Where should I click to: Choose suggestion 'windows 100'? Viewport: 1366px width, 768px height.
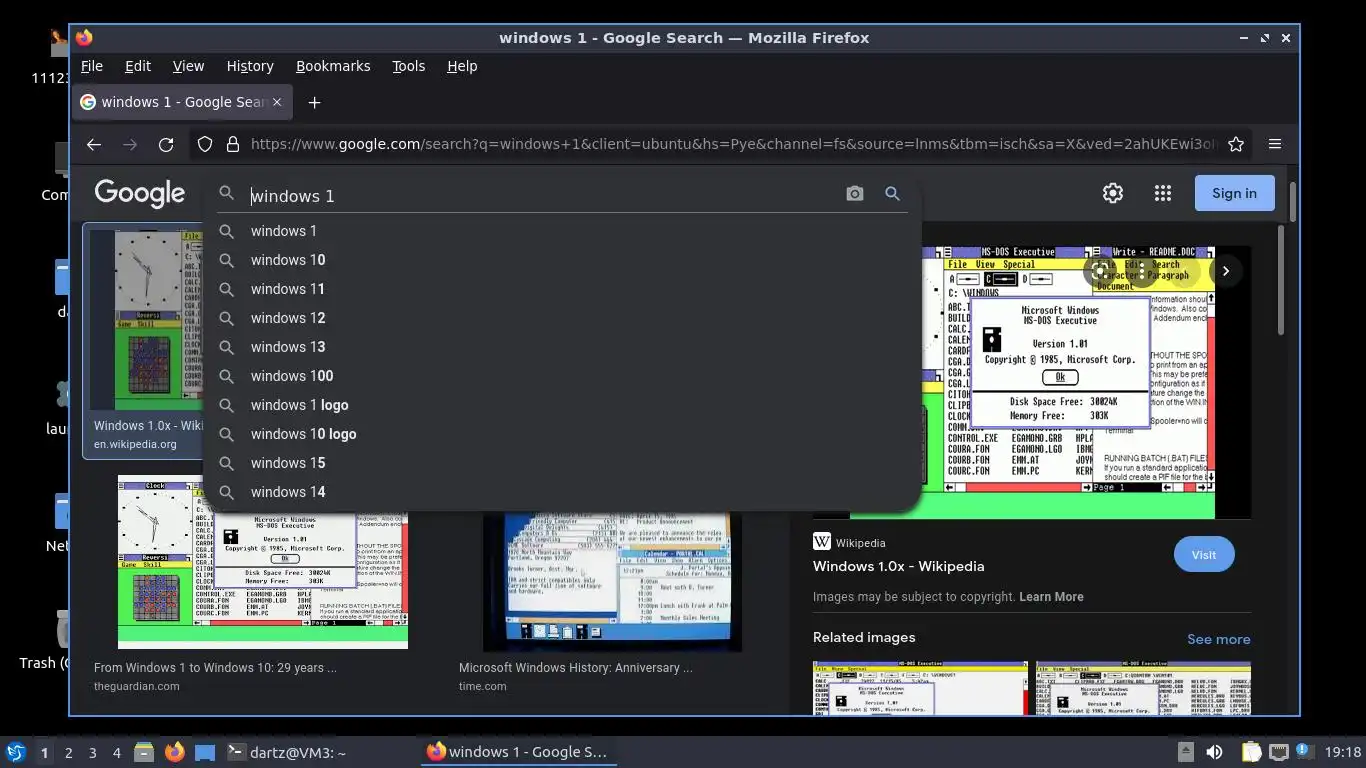point(562,376)
